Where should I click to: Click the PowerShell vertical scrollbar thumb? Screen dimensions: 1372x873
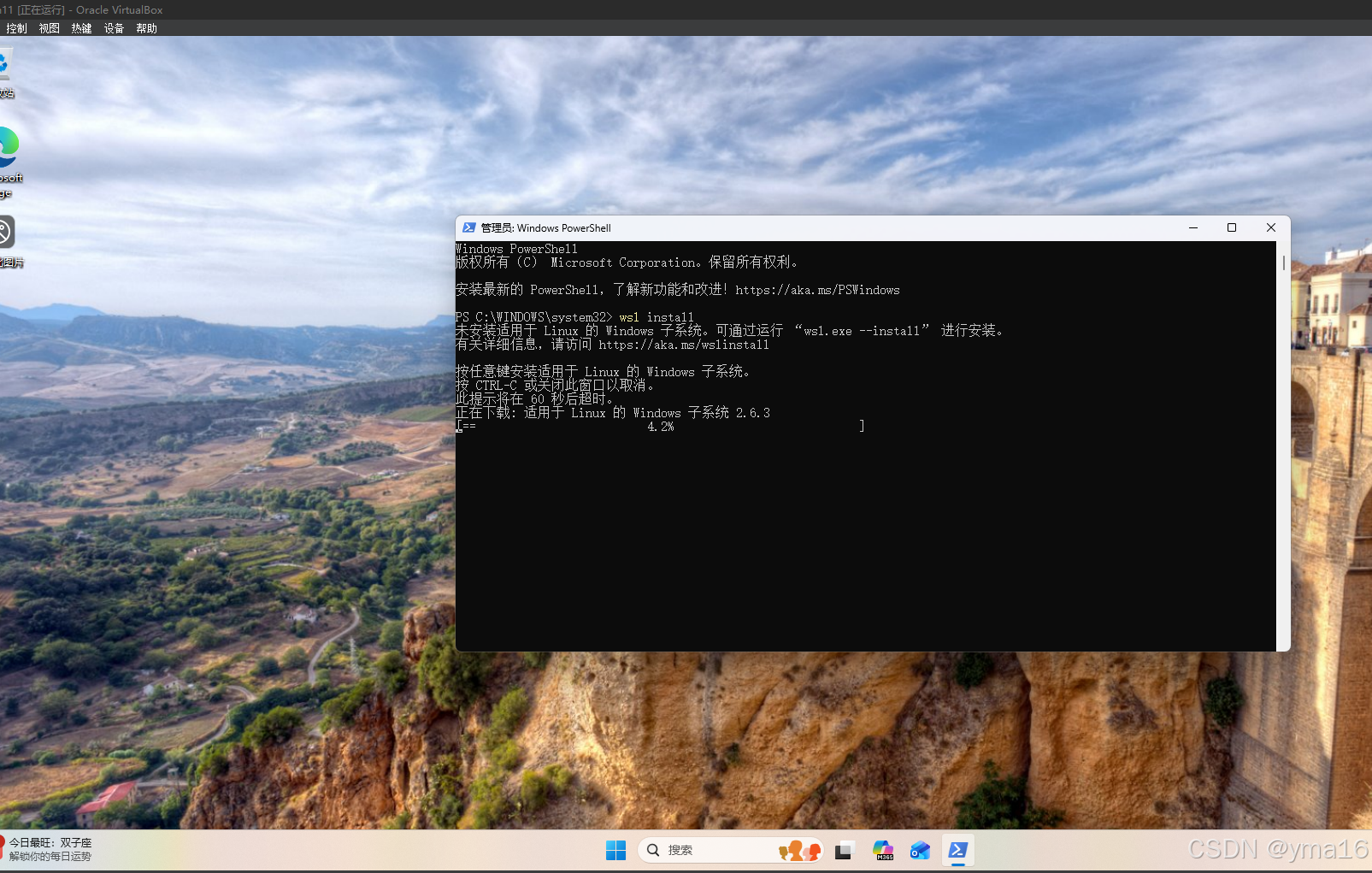pos(1283,263)
